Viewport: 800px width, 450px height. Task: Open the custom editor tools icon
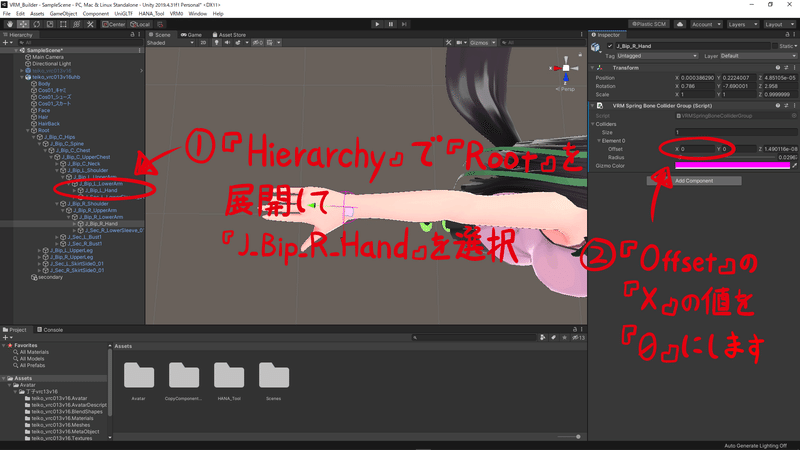[x=90, y=24]
